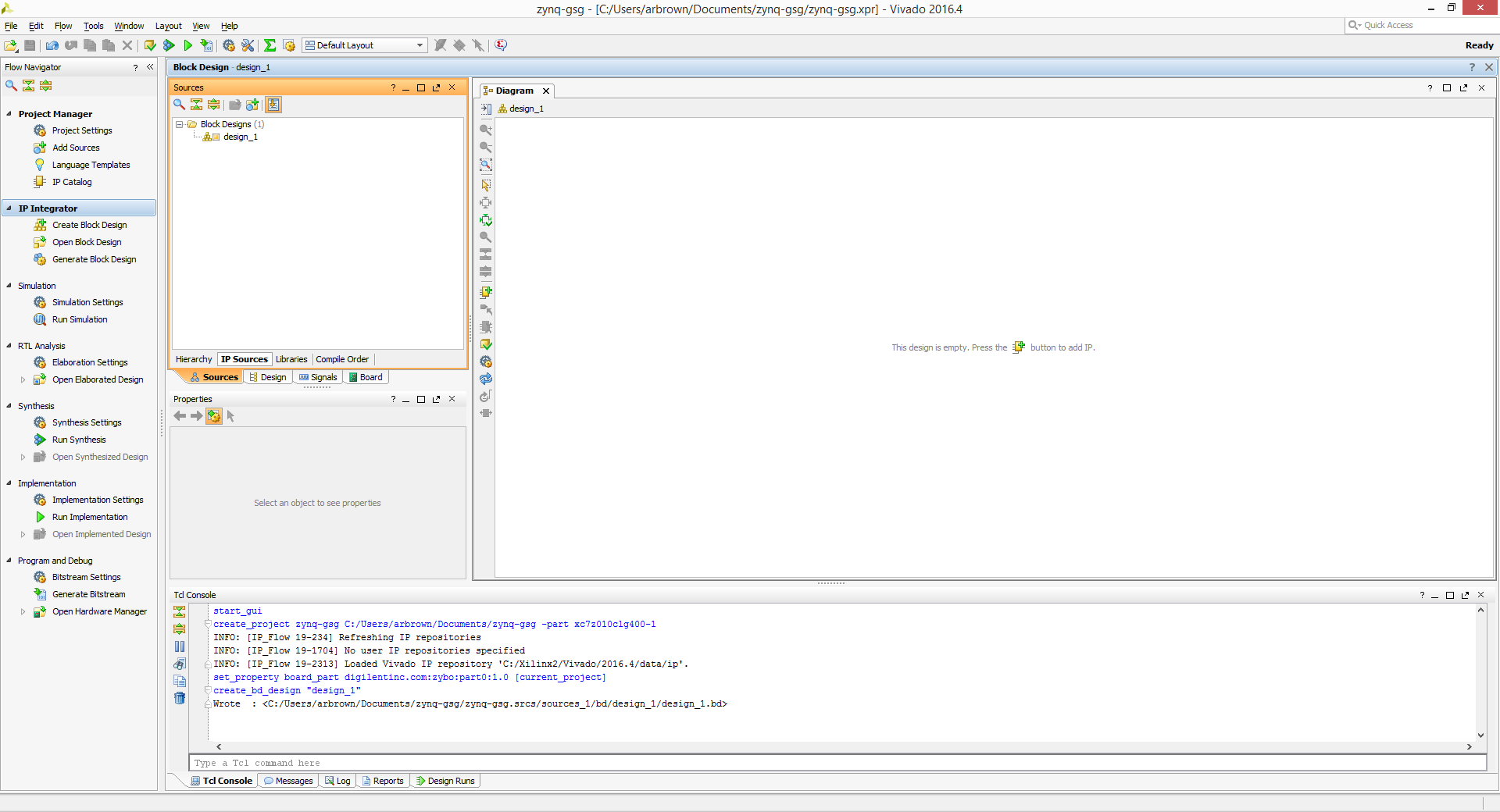This screenshot has height=812, width=1500.
Task: Save the project using the toolbar disk icon
Action: pyautogui.click(x=30, y=45)
